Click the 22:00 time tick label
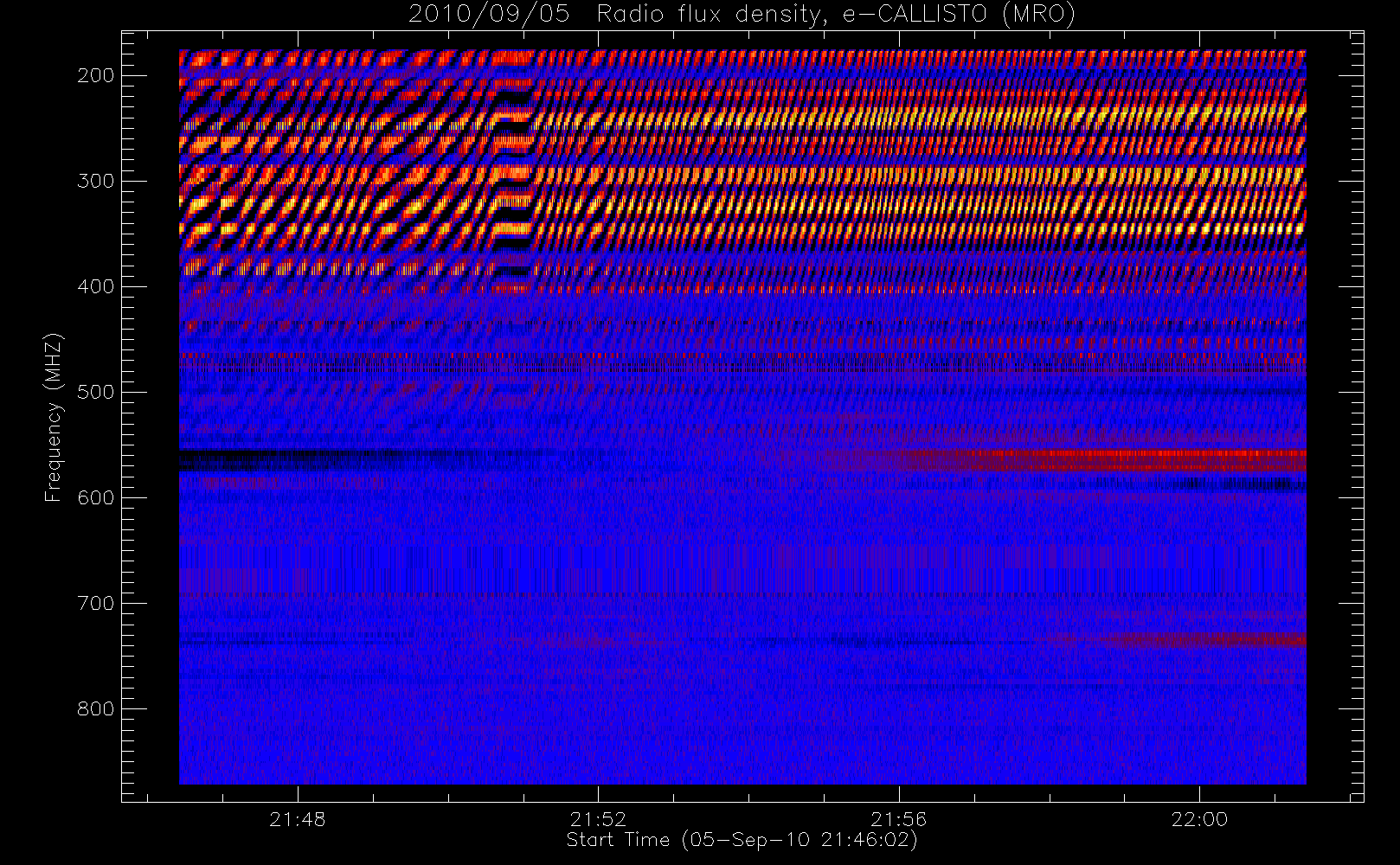Screen dimensions: 1400x865 [x=1199, y=819]
